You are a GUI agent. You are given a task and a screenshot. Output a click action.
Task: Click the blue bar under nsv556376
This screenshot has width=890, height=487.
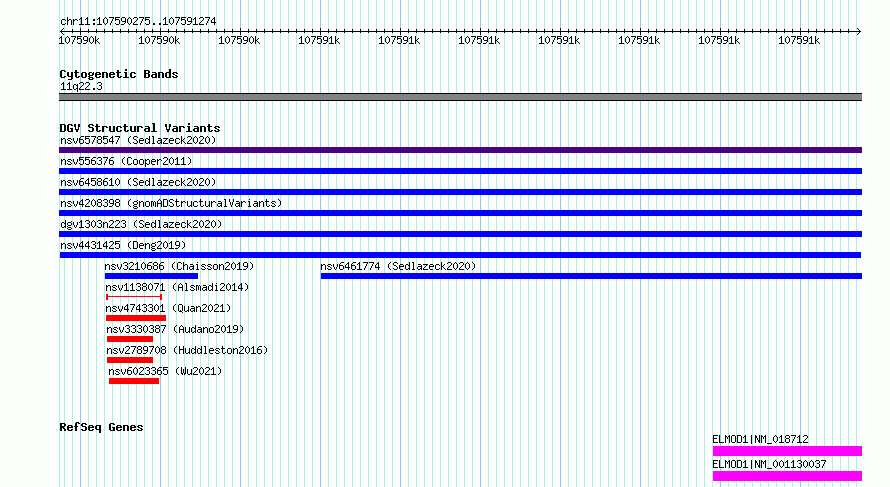click(x=460, y=171)
